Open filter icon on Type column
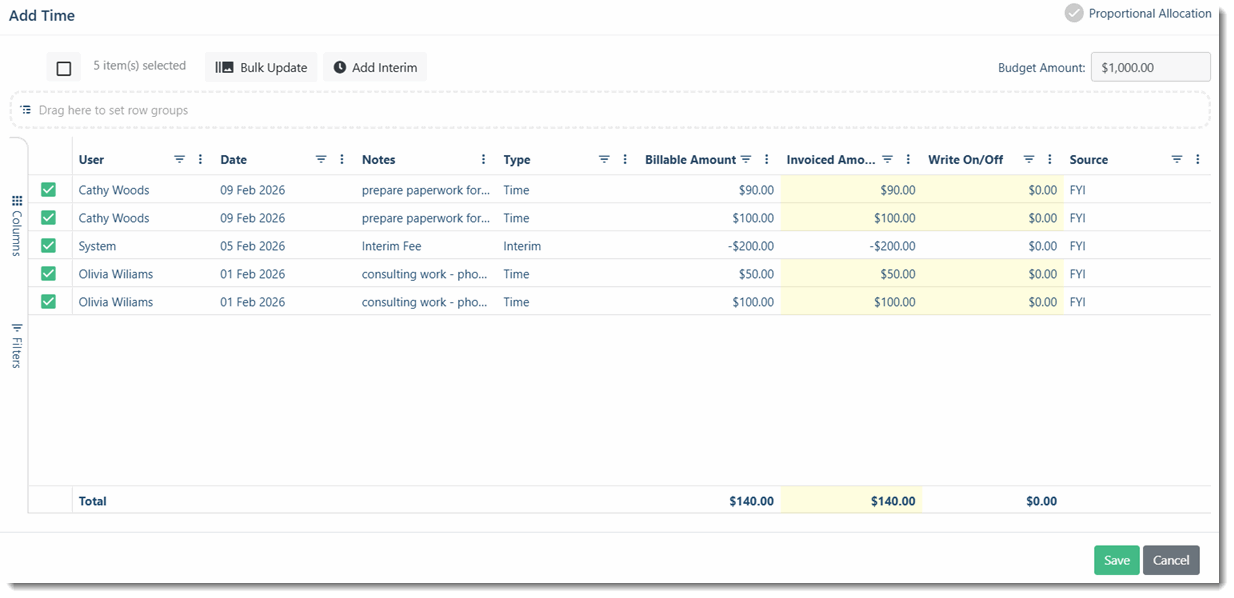 [605, 160]
